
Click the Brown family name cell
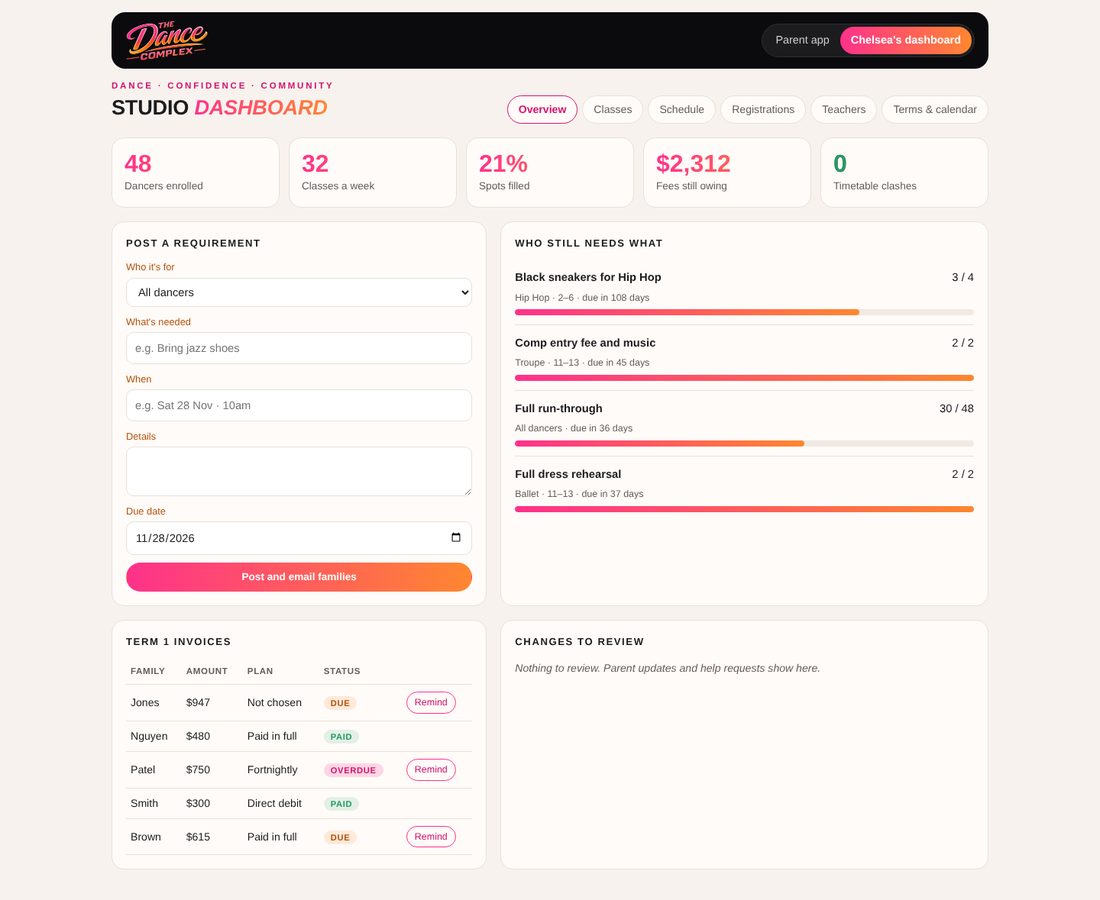(x=145, y=837)
